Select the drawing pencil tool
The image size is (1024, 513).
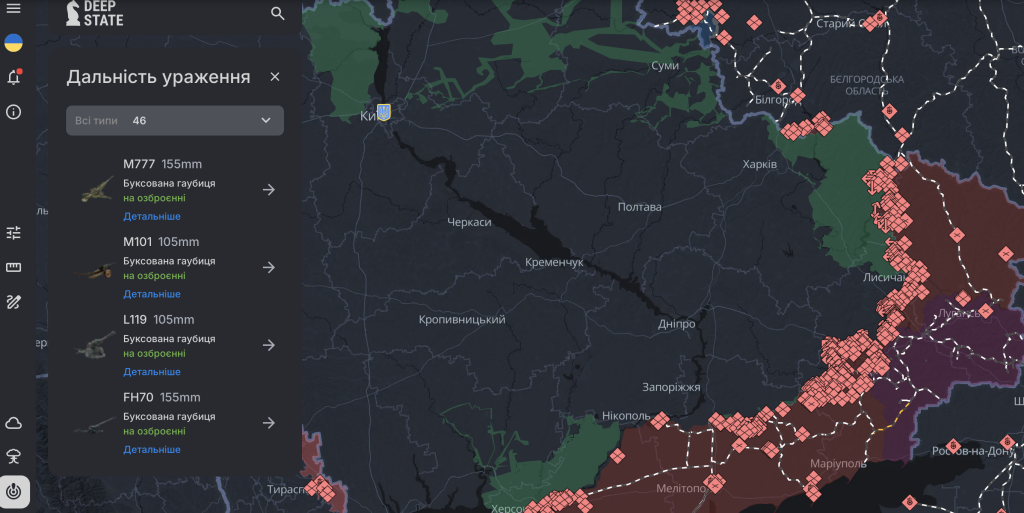coord(14,302)
